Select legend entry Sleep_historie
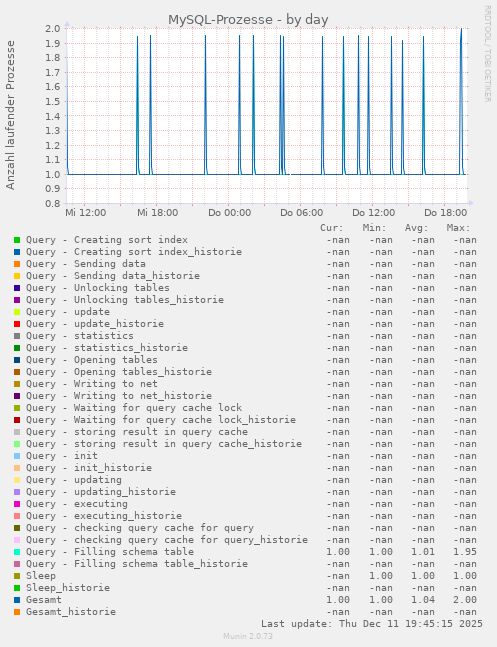The image size is (497, 647). coord(68,588)
